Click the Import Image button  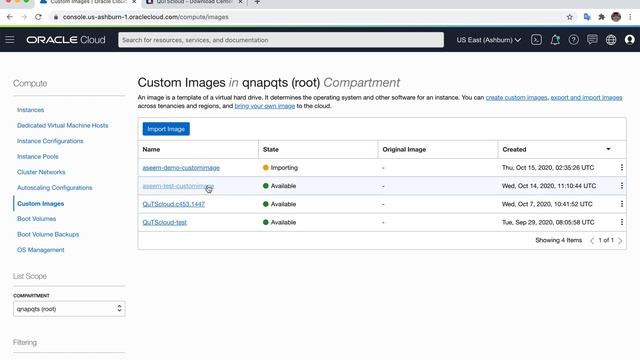point(166,129)
